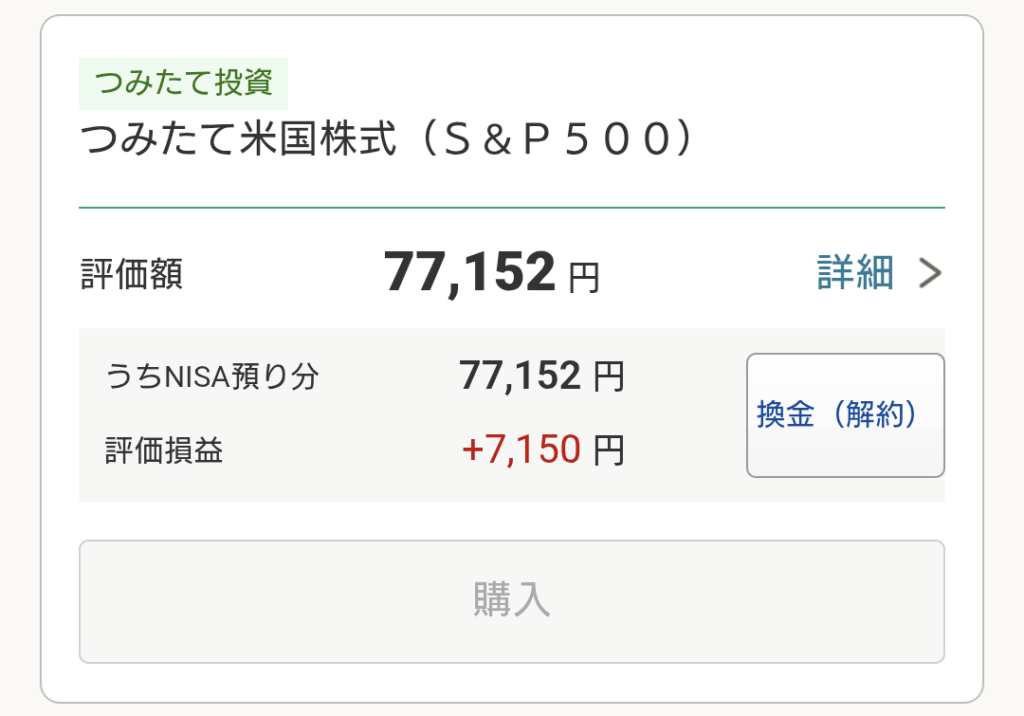
Task: Open the 詳細 details link
Action: [855, 272]
